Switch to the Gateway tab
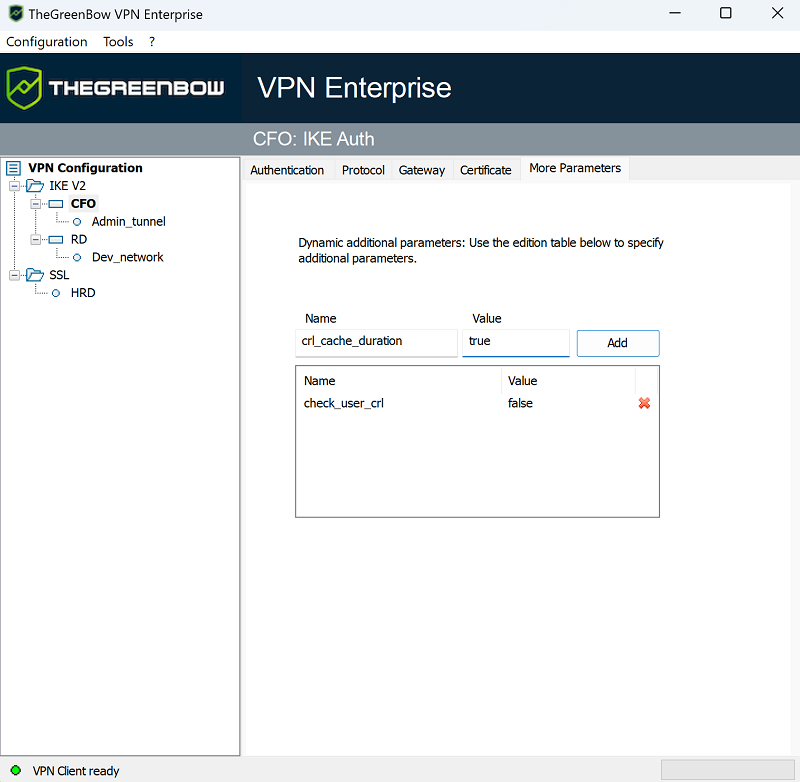The width and height of the screenshot is (800, 782). [x=422, y=170]
